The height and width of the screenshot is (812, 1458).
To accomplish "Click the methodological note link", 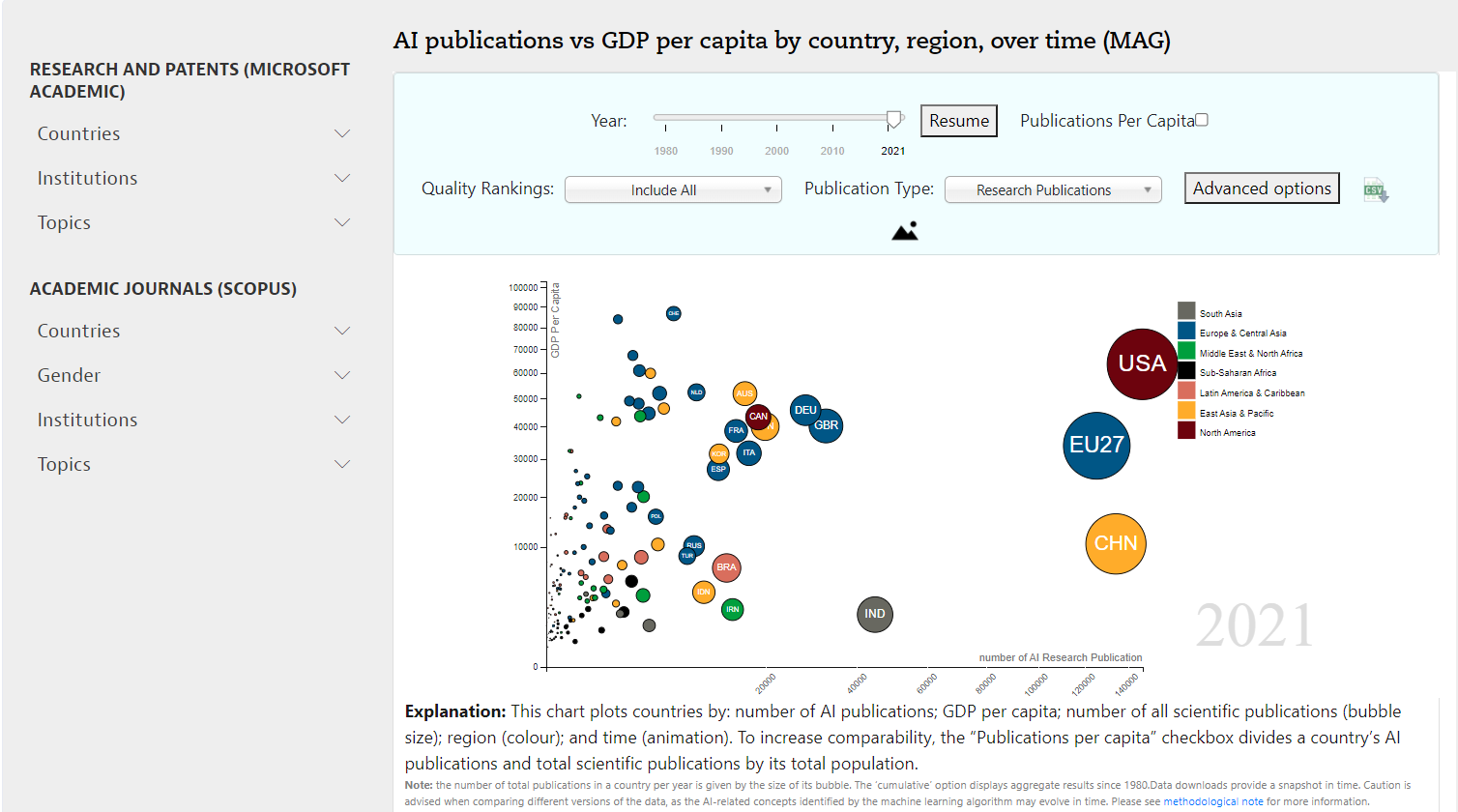I will [1212, 801].
